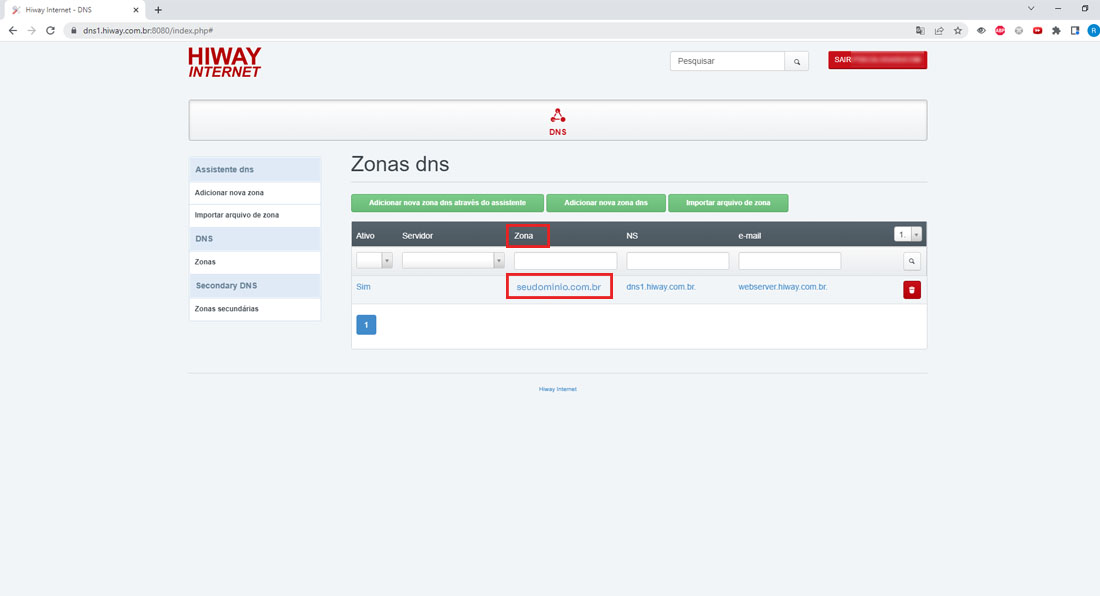1100x596 pixels.
Task: Open the Adblock Plus extension
Action: (1000, 30)
